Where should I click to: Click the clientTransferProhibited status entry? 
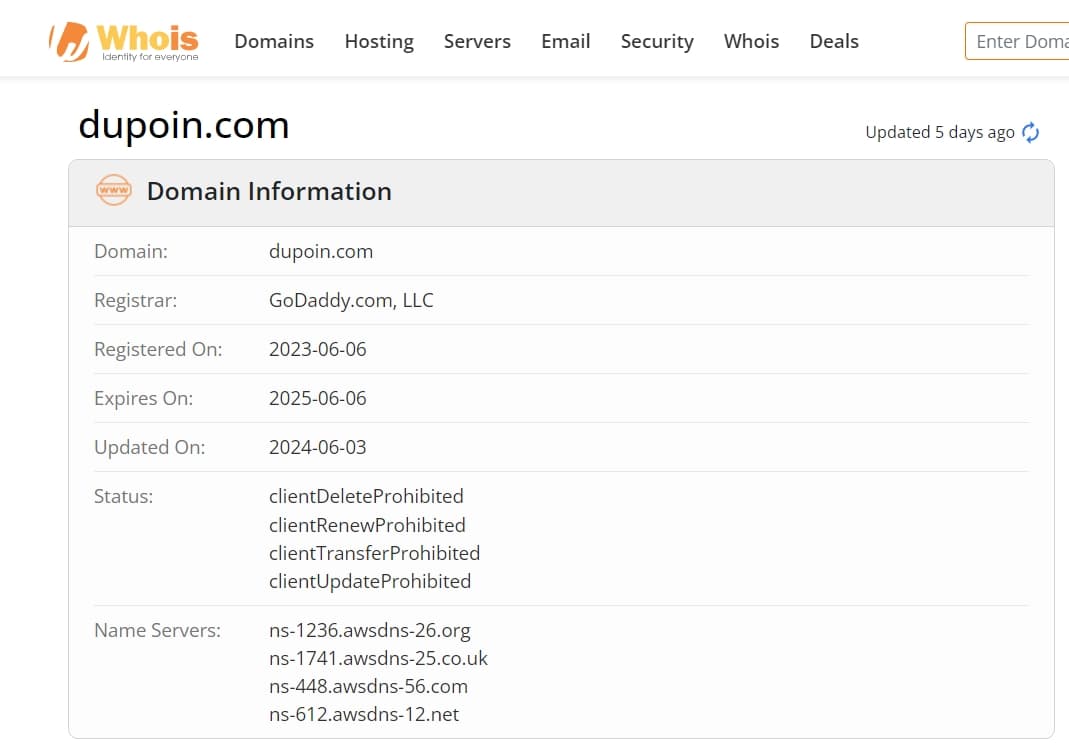[374, 553]
